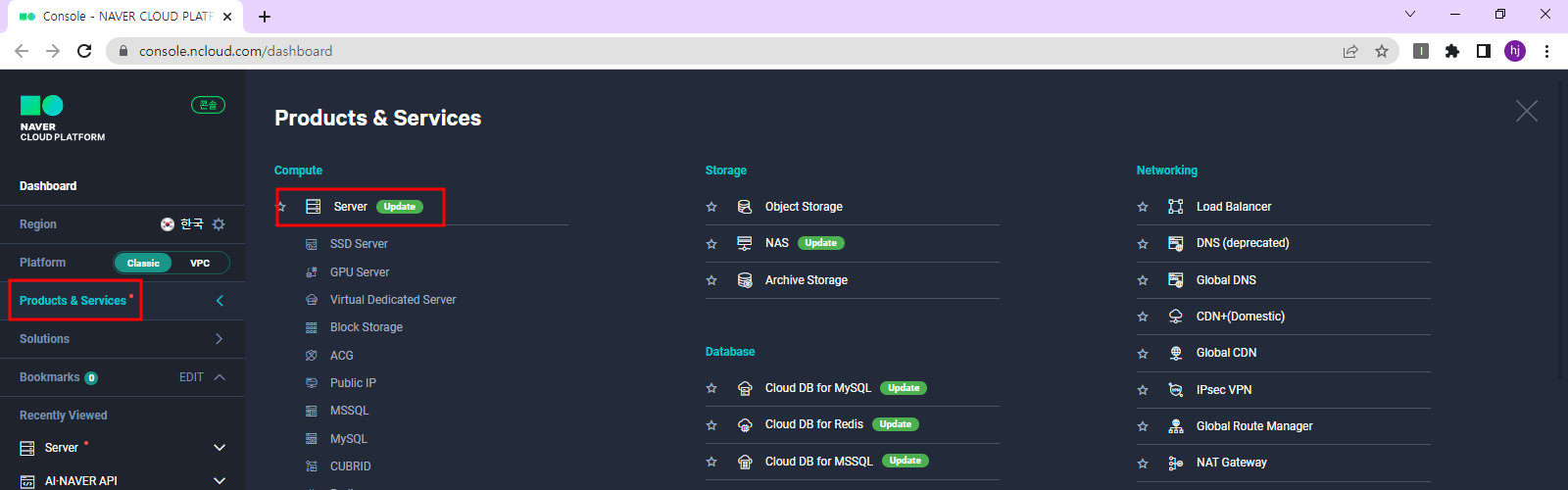The width and height of the screenshot is (1568, 490).
Task: Select MySQL under Server
Action: 349,439
